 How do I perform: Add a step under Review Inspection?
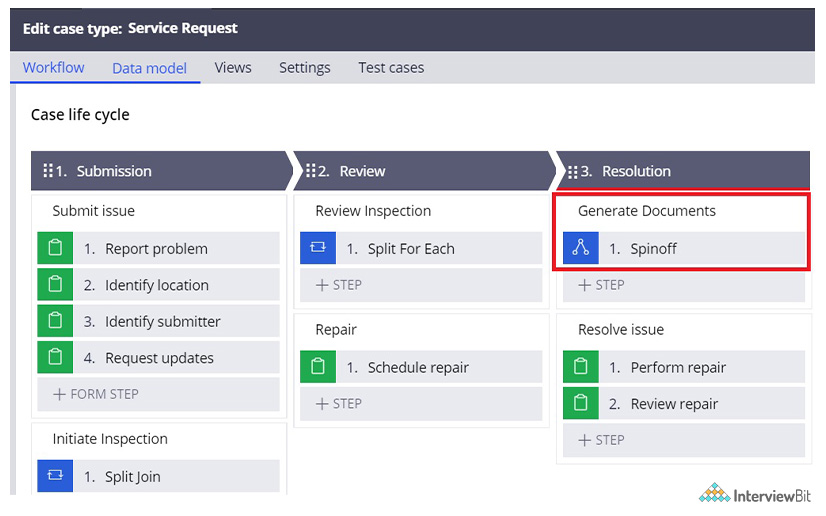pyautogui.click(x=421, y=285)
